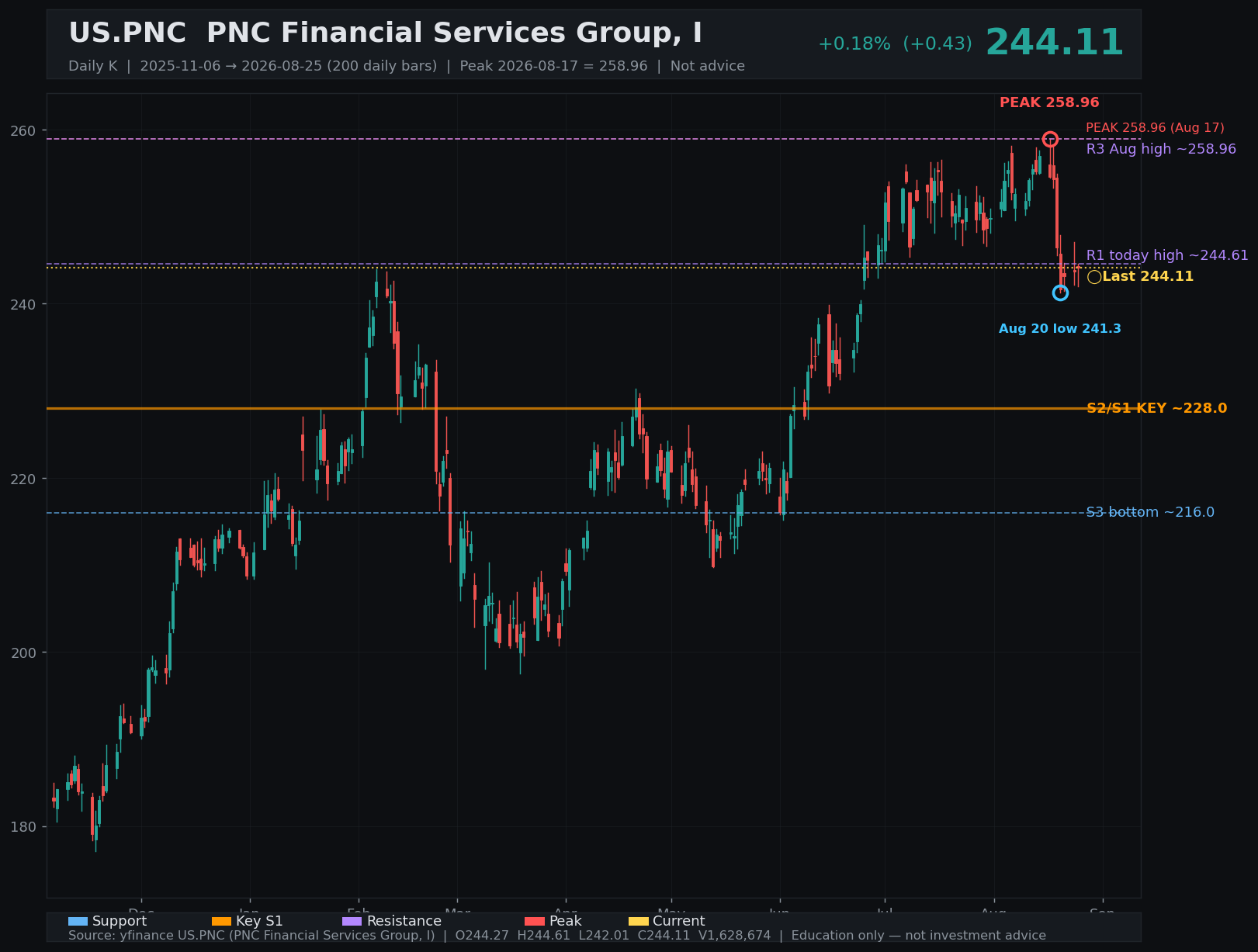Click the PEAK 258.96 (Aug 17) annotation
The image size is (1258, 952).
[x=1155, y=128]
